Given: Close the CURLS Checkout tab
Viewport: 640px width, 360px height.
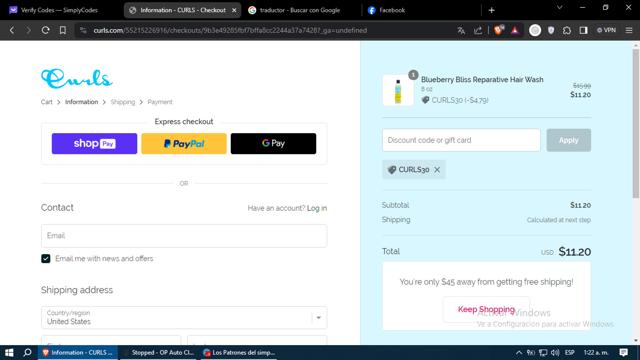Looking at the screenshot, I should [x=234, y=10].
